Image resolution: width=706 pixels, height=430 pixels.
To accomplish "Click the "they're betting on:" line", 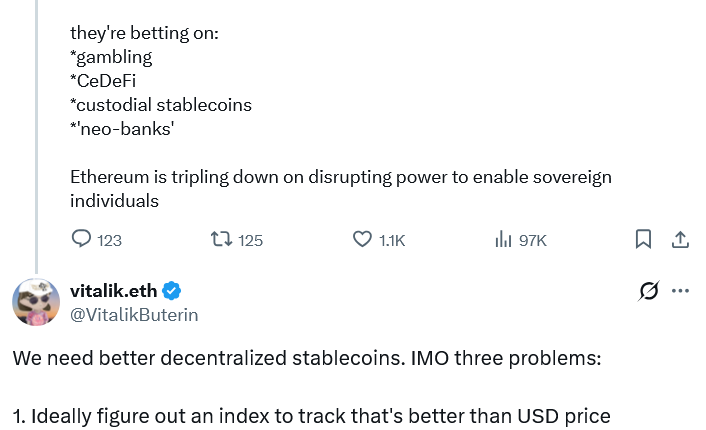I will 144,33.
